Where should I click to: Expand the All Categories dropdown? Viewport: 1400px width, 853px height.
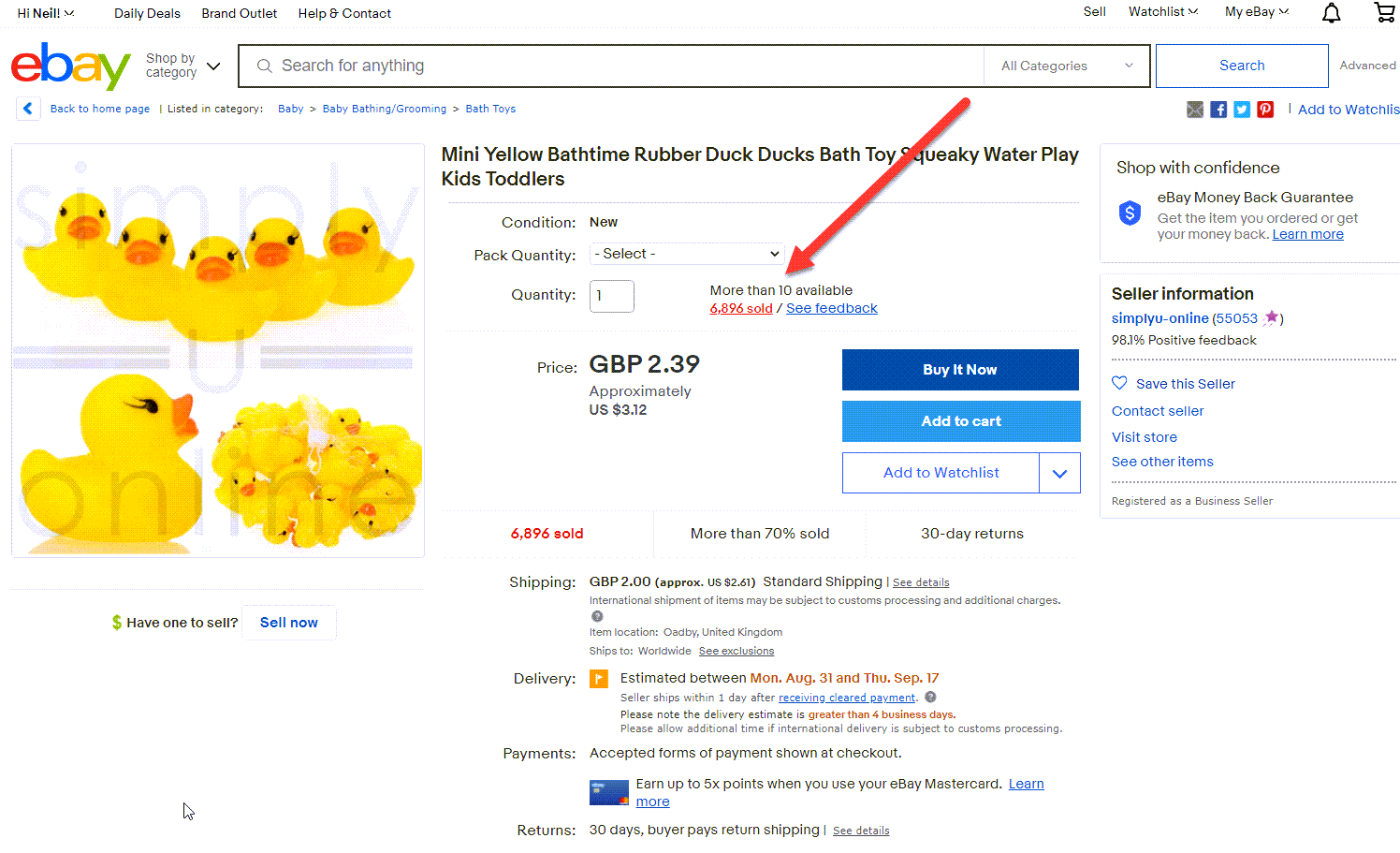point(1067,66)
